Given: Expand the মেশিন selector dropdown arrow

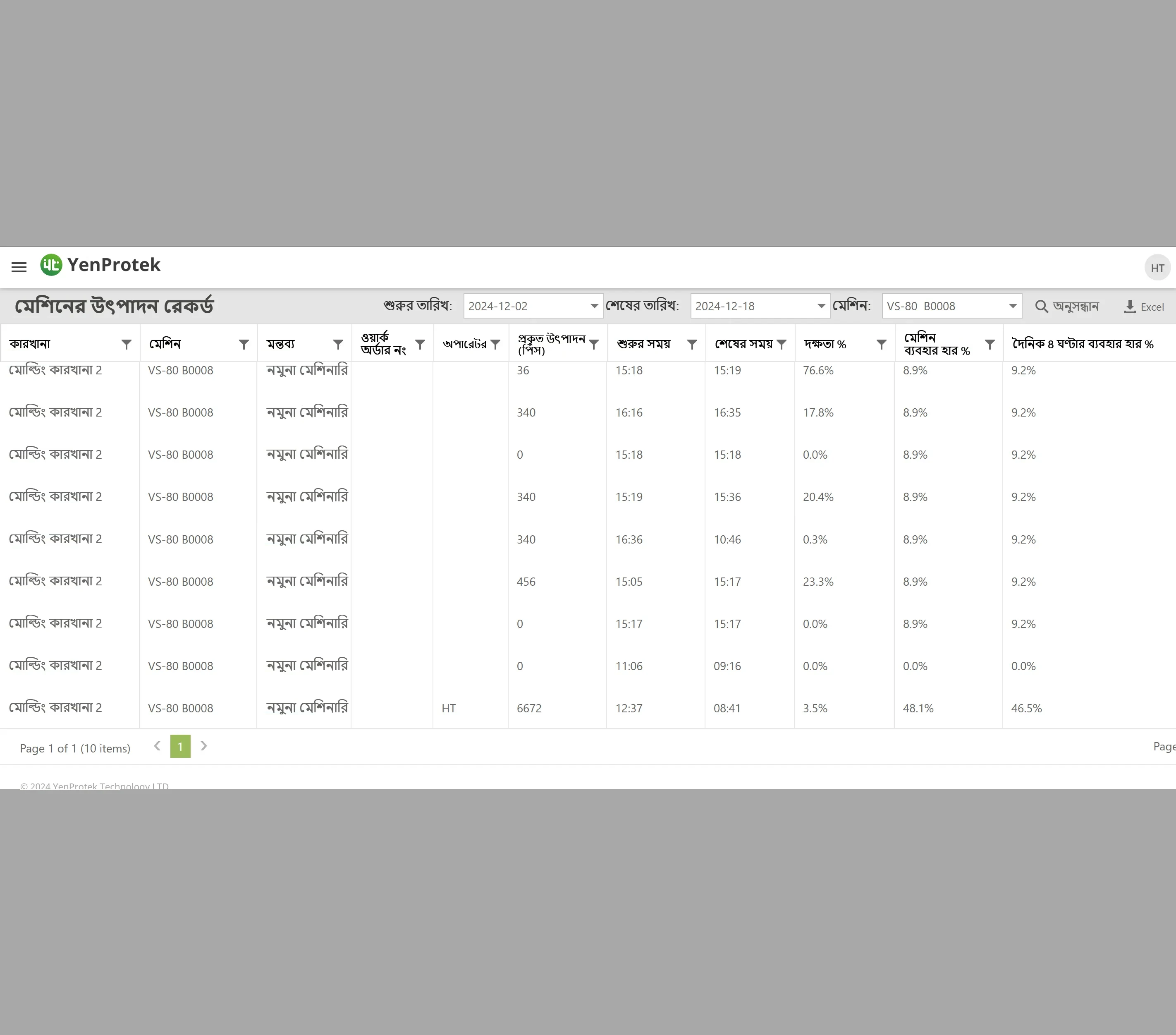Looking at the screenshot, I should pos(1013,306).
